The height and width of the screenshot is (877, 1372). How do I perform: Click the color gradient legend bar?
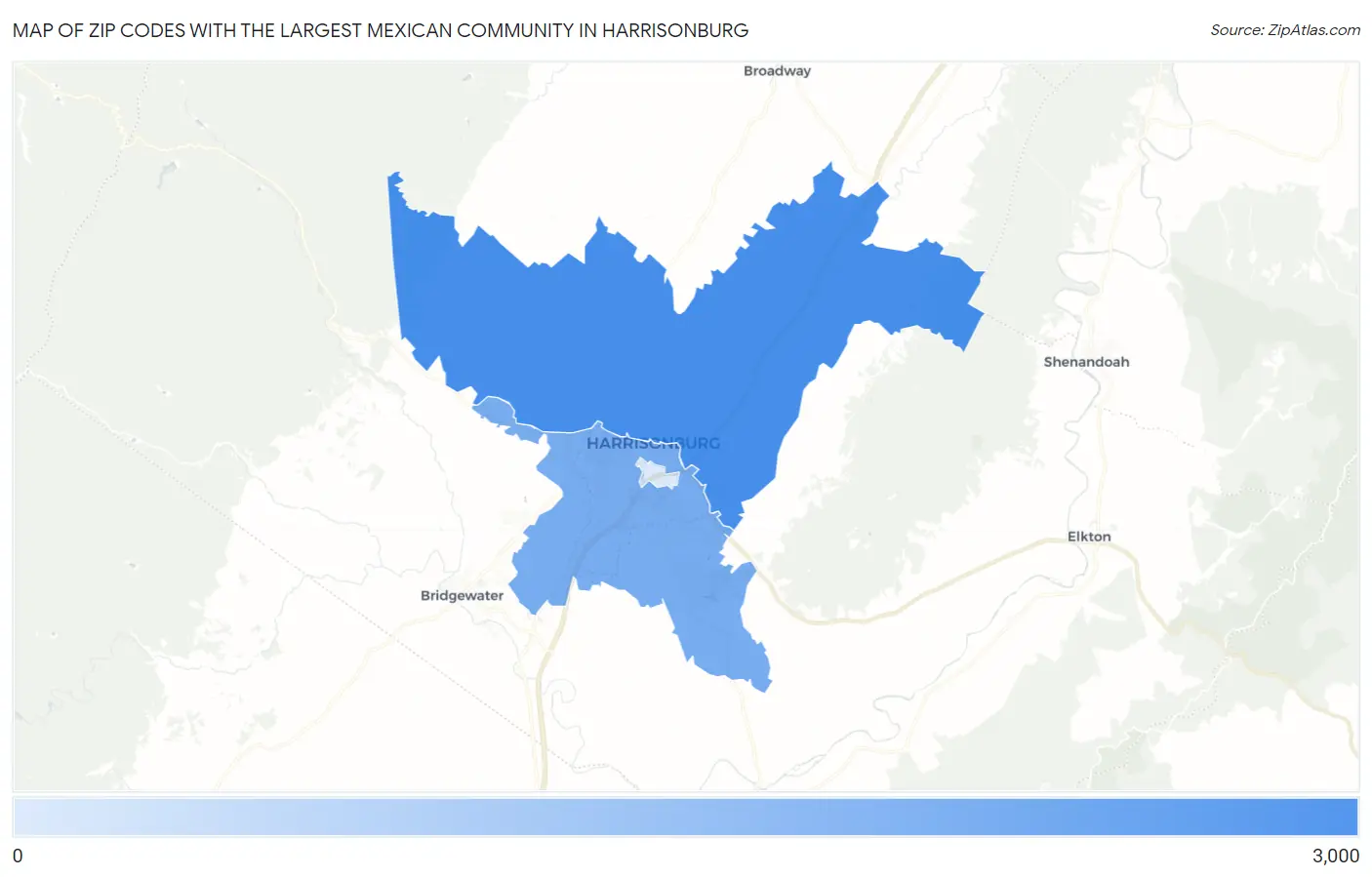[x=685, y=817]
